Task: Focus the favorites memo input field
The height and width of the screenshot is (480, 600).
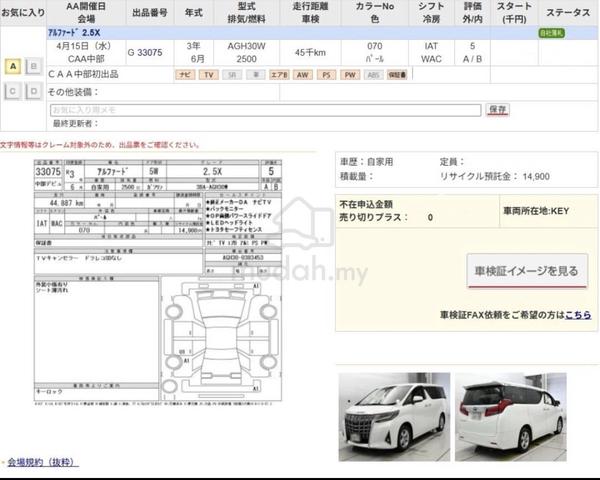Action: coord(266,110)
